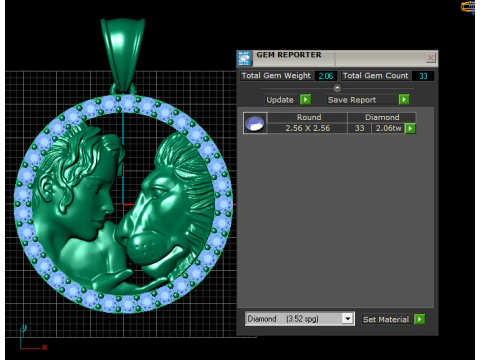
Task: Select the round gem thumbnail
Action: (x=255, y=123)
